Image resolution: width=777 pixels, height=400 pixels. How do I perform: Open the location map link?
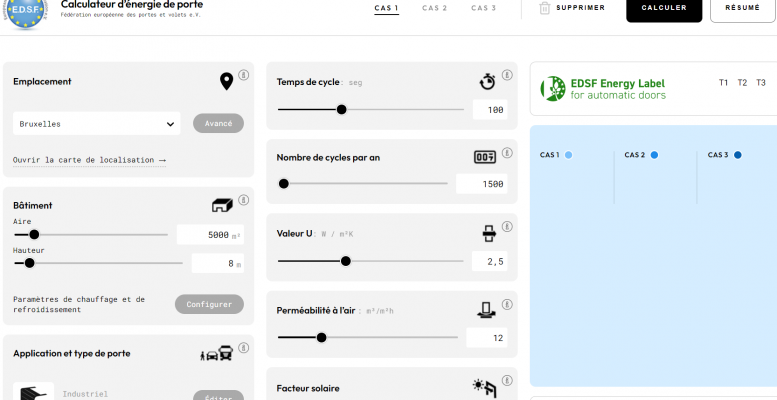coord(89,160)
